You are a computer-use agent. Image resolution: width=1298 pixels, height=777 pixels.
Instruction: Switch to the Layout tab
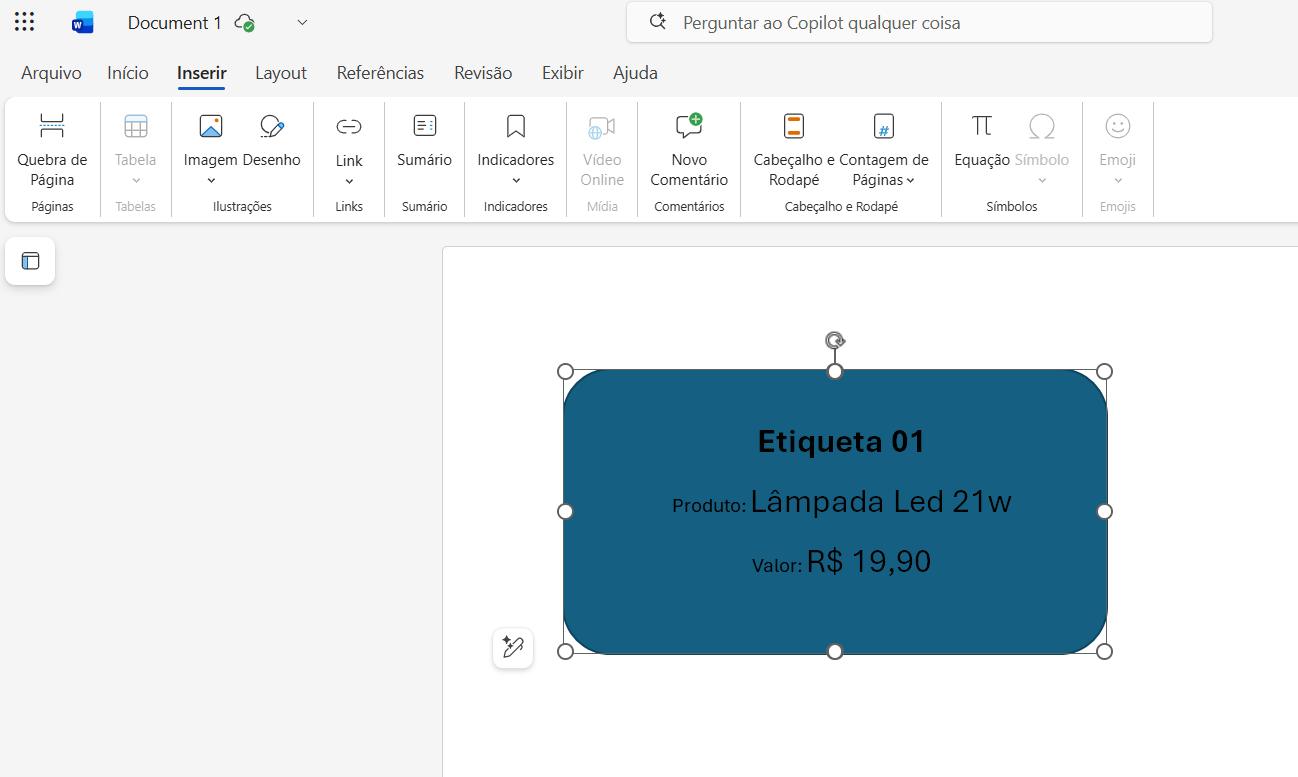pos(280,73)
